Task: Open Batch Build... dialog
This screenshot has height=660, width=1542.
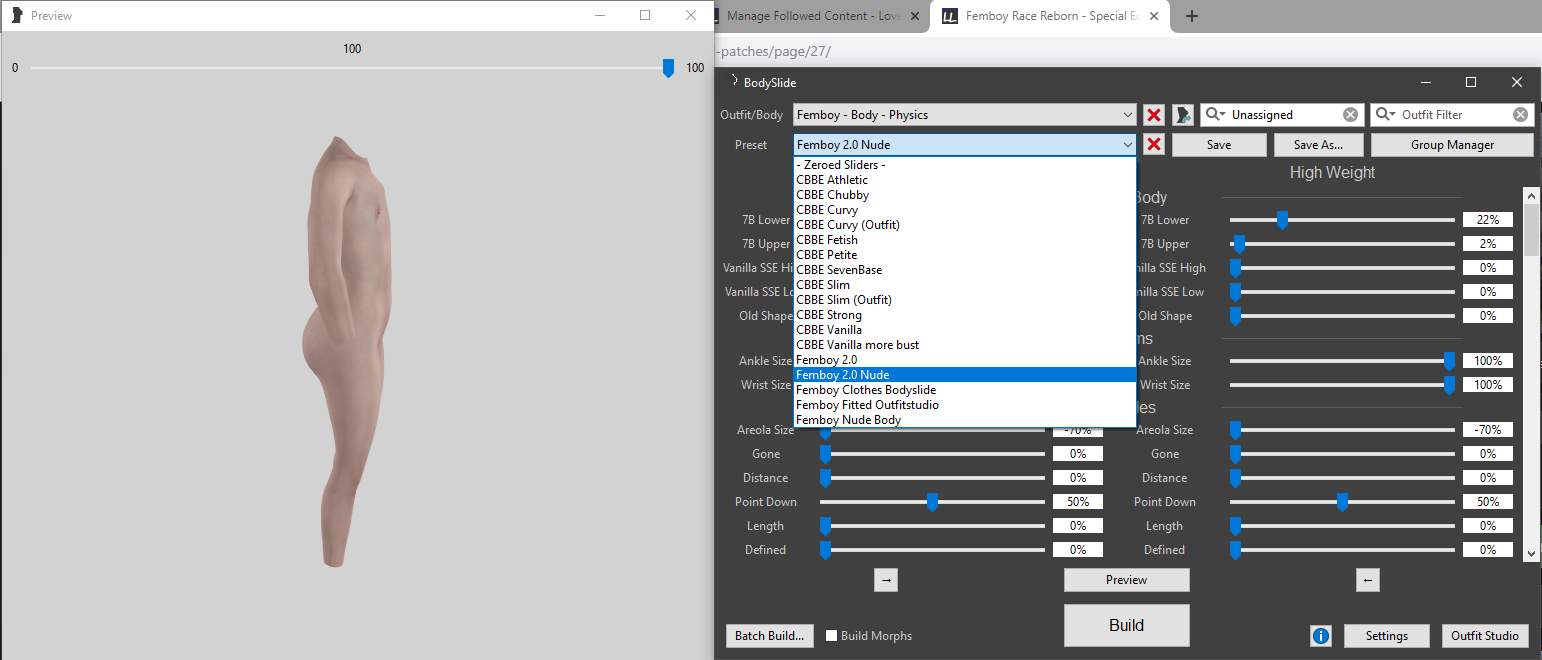Action: pyautogui.click(x=770, y=636)
